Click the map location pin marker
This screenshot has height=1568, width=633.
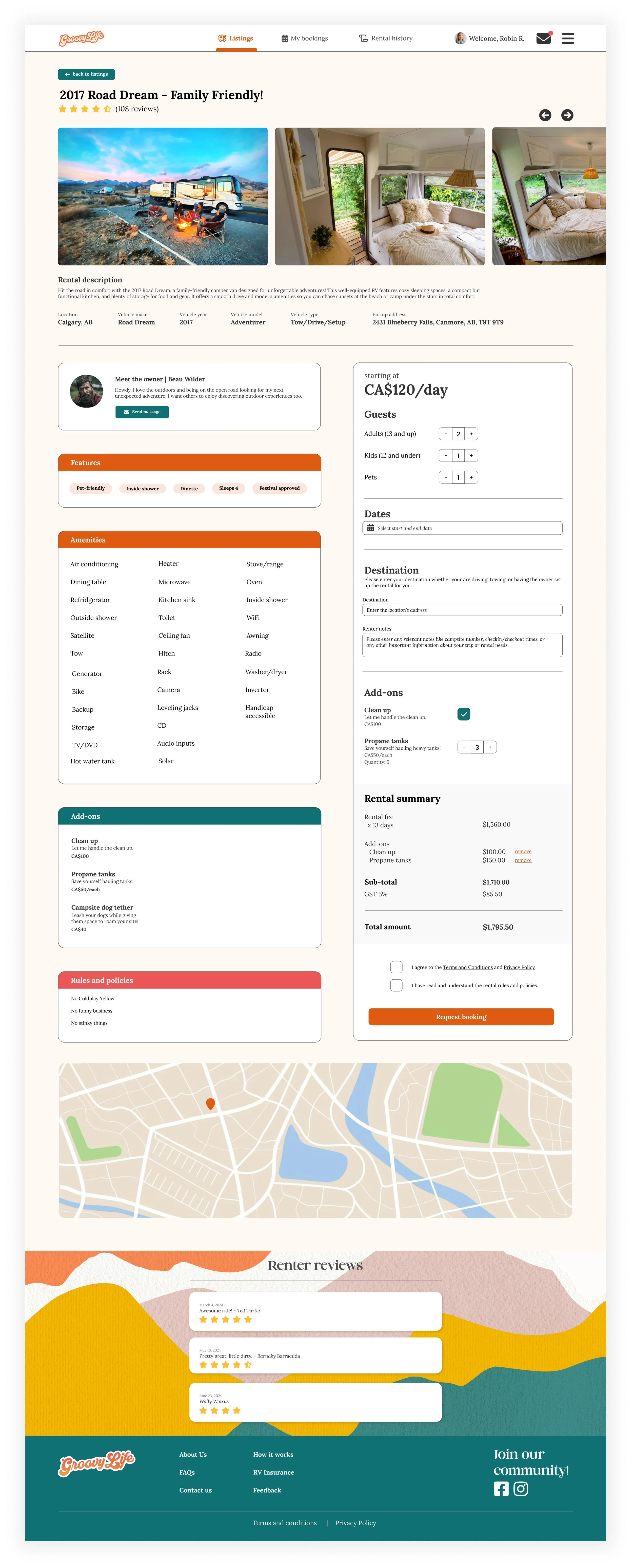211,1104
